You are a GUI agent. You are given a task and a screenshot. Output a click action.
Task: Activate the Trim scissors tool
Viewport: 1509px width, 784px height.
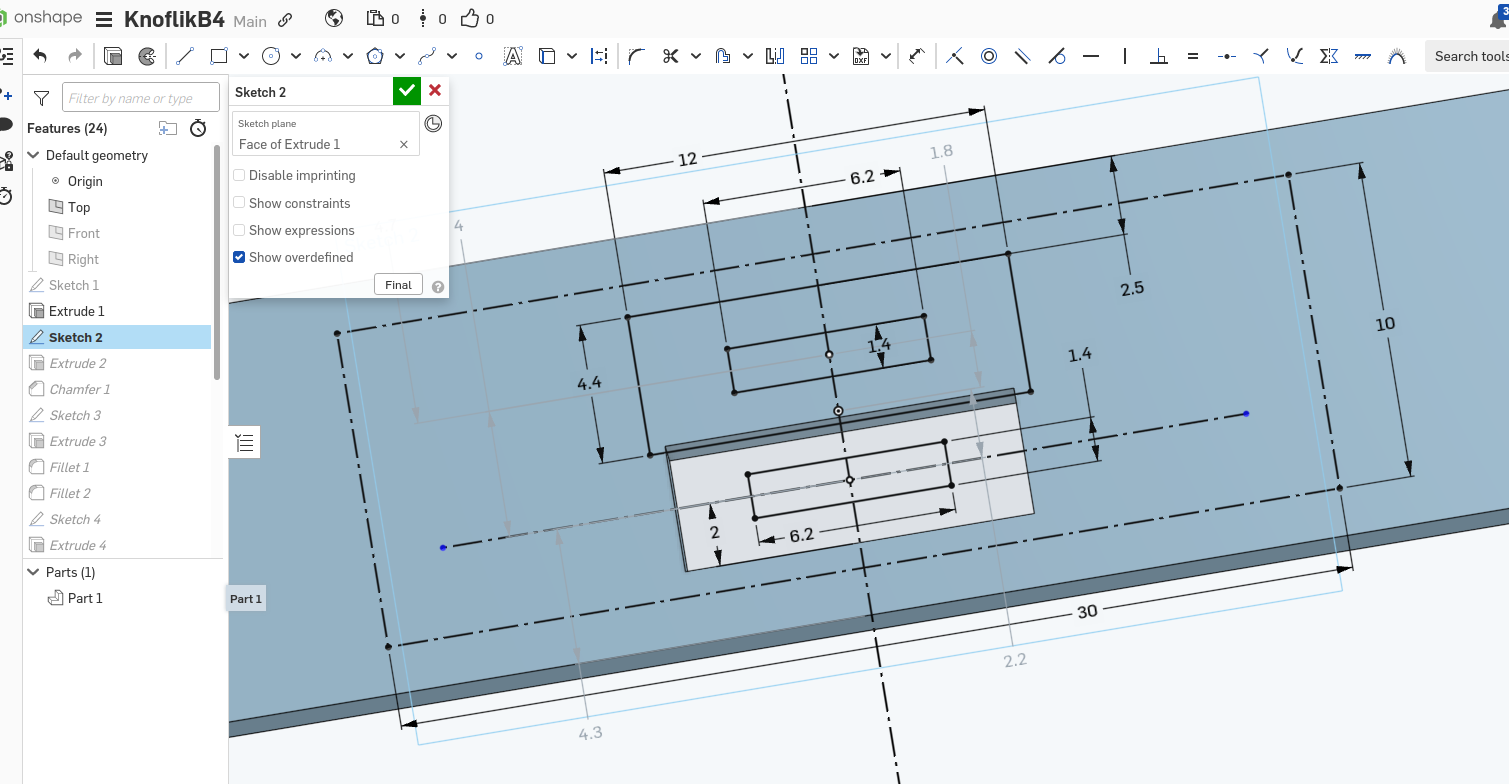coord(670,56)
